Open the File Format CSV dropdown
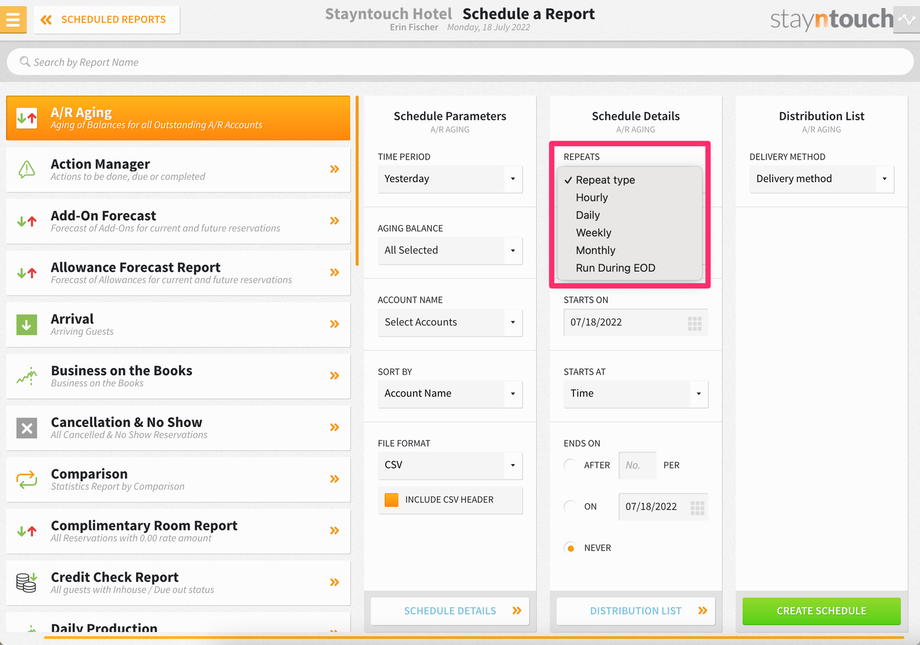 coord(450,465)
